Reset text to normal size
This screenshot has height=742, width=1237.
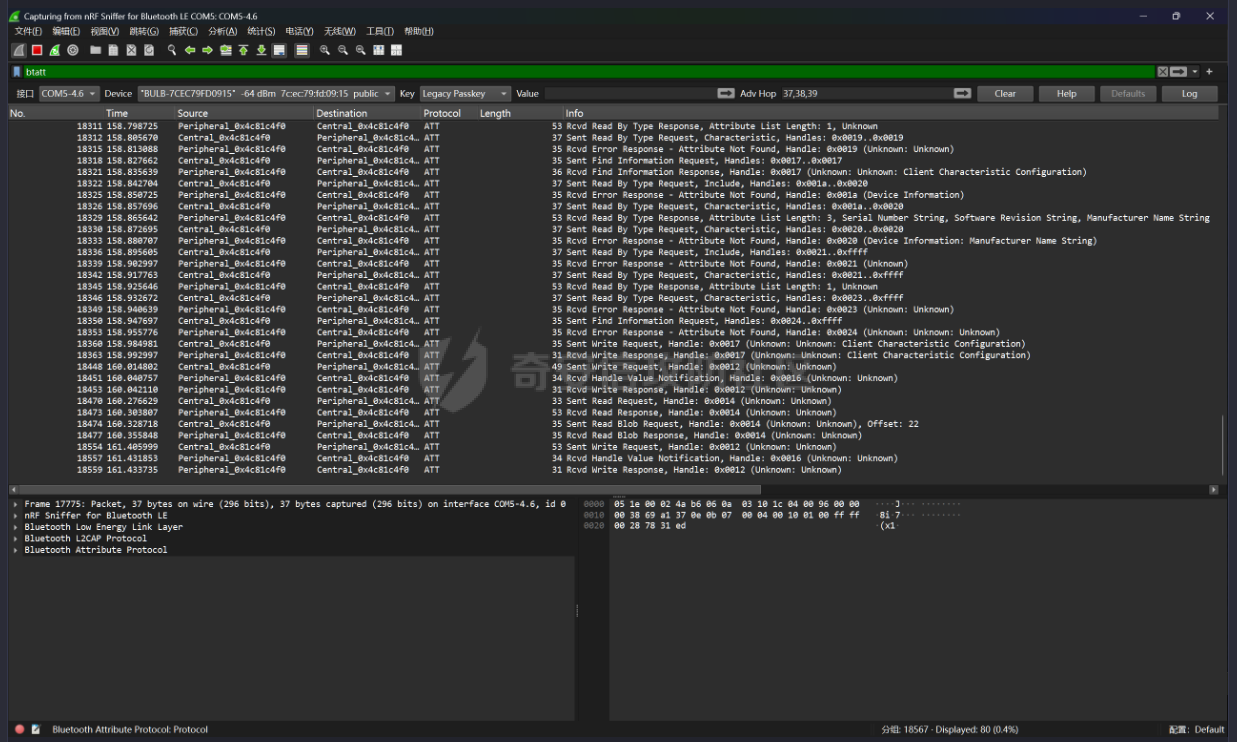pos(361,50)
